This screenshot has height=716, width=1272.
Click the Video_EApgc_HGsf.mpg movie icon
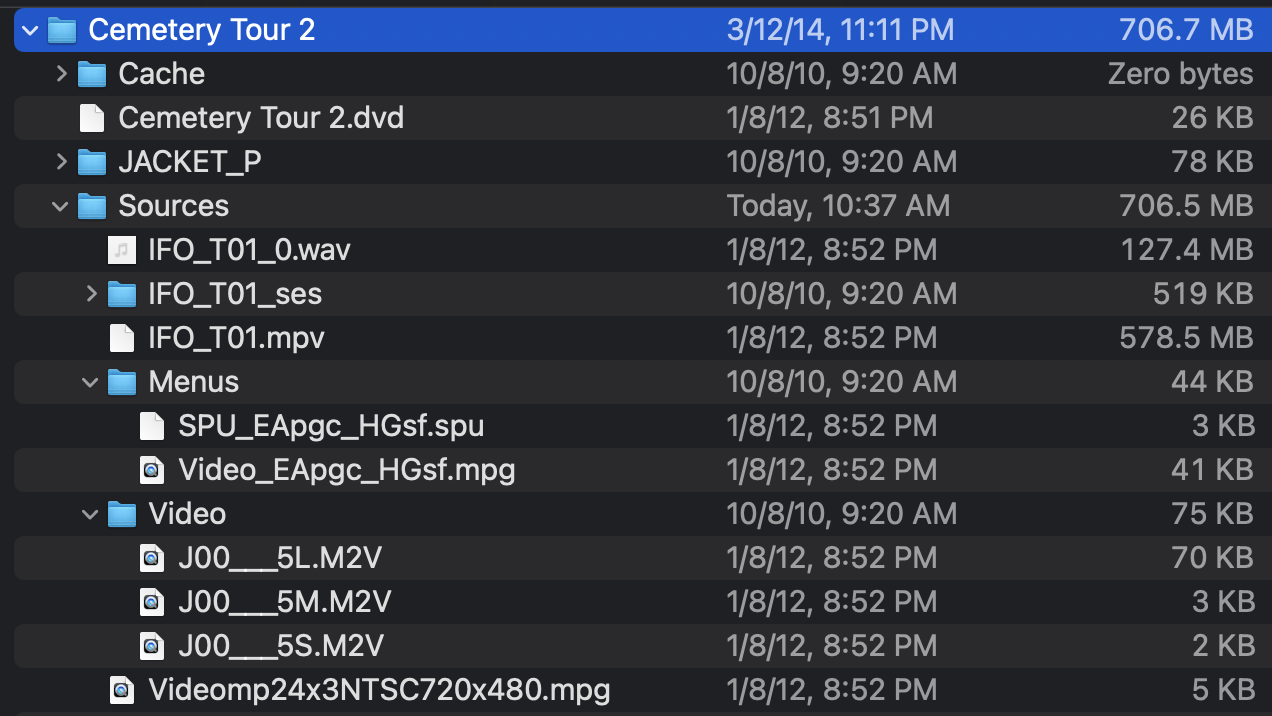click(152, 470)
